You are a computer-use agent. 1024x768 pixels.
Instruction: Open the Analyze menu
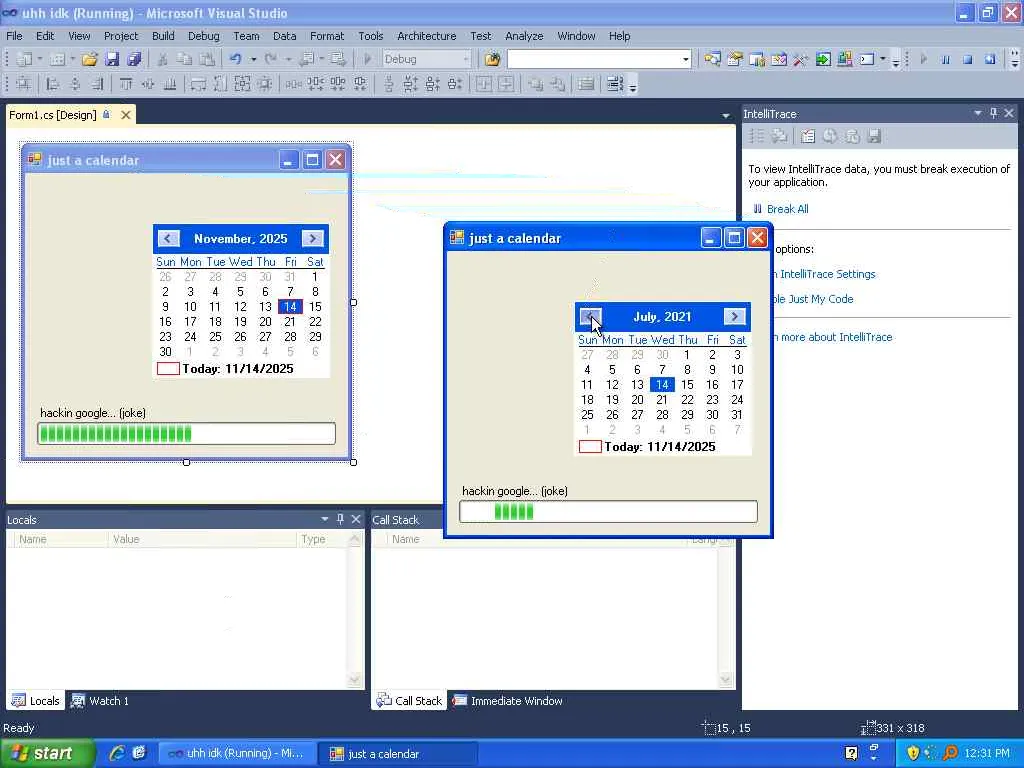(524, 36)
